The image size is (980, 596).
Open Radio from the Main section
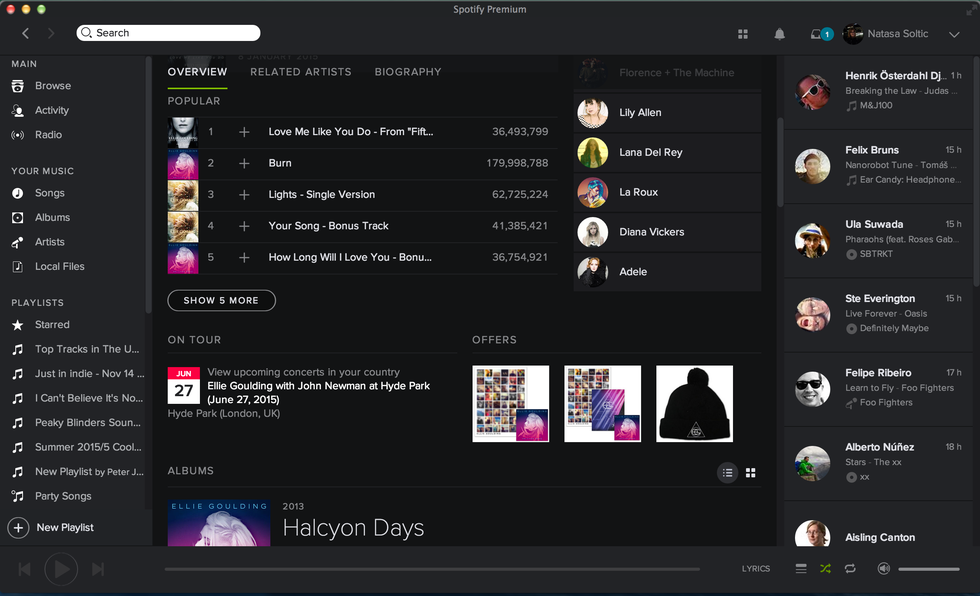[x=48, y=135]
